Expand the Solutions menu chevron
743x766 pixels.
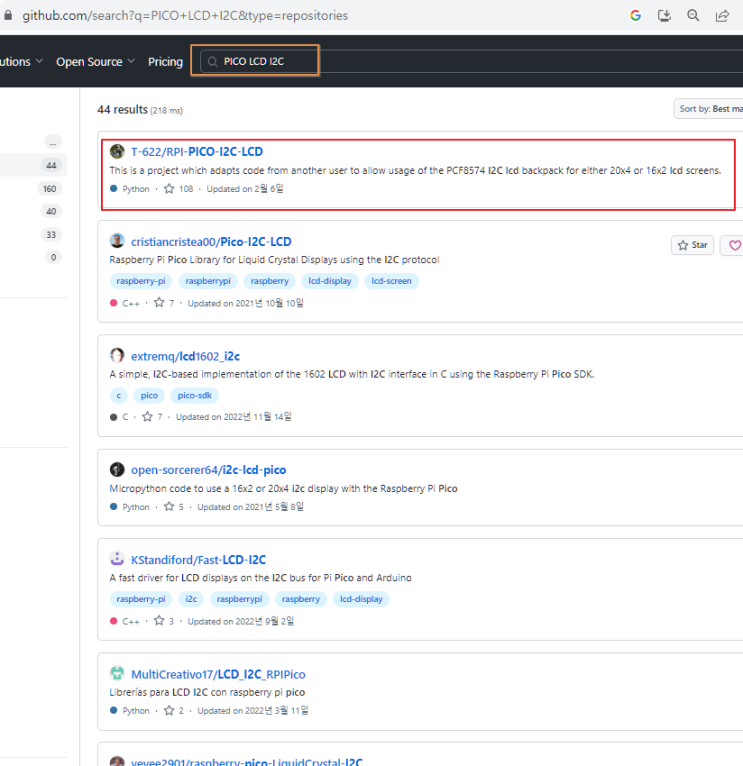tap(40, 61)
